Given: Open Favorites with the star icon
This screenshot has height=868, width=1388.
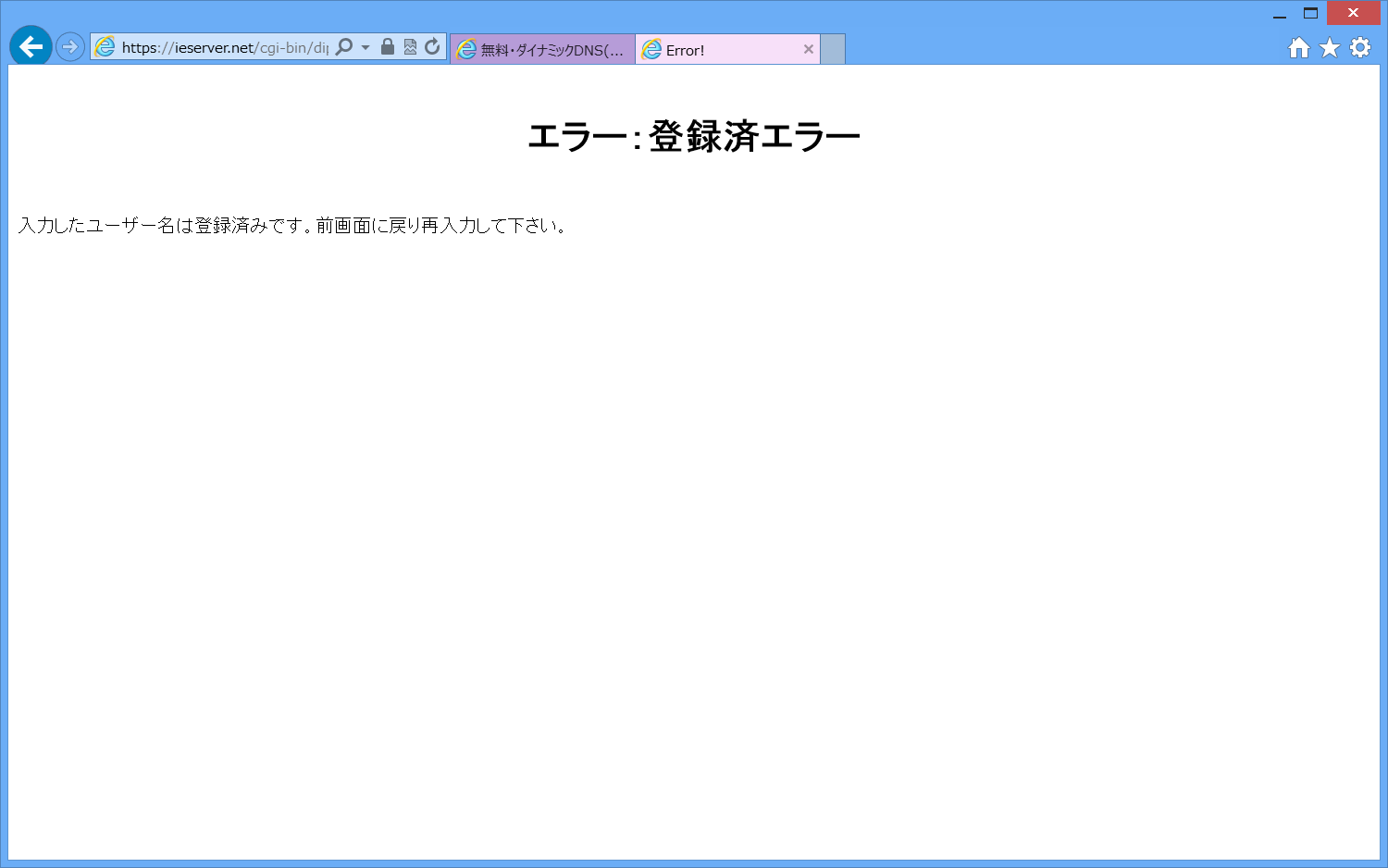Looking at the screenshot, I should tap(1329, 47).
